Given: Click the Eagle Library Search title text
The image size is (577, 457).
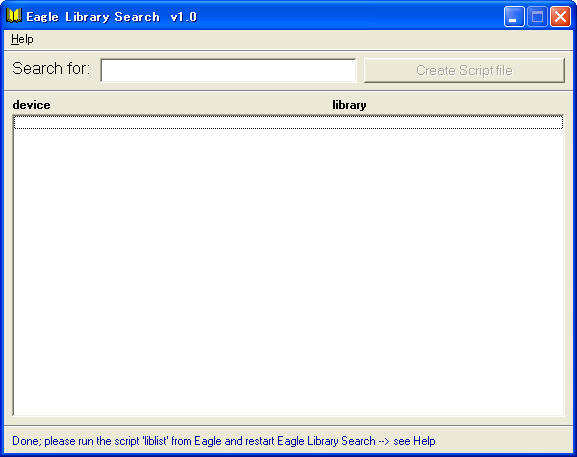Looking at the screenshot, I should [93, 17].
